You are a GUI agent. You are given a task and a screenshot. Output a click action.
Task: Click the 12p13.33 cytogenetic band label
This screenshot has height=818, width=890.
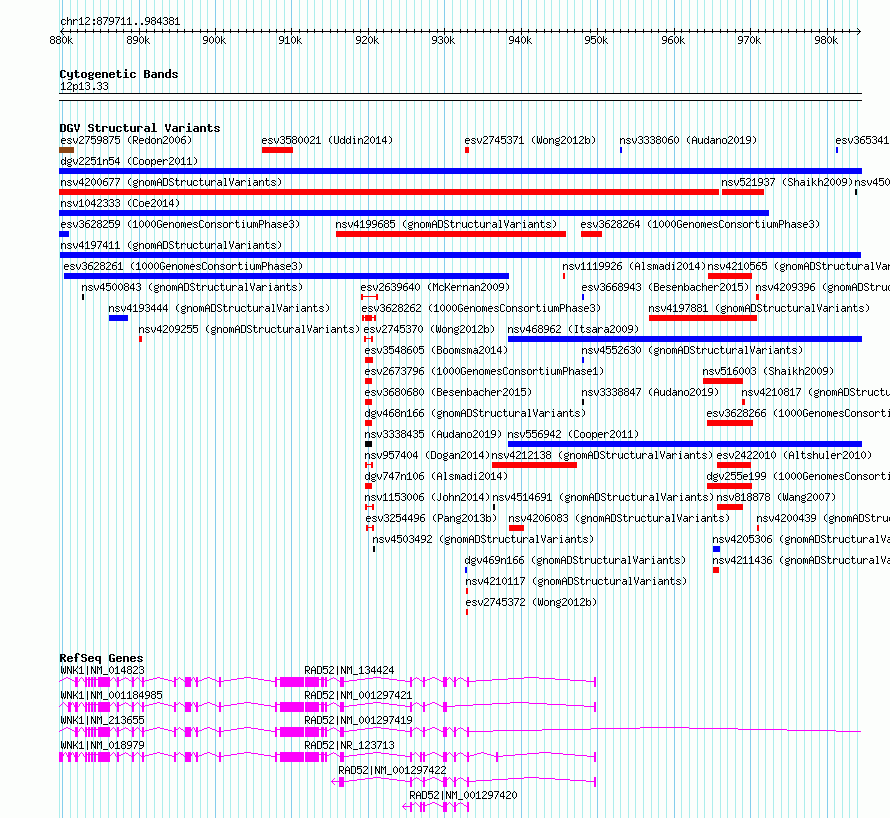84,86
